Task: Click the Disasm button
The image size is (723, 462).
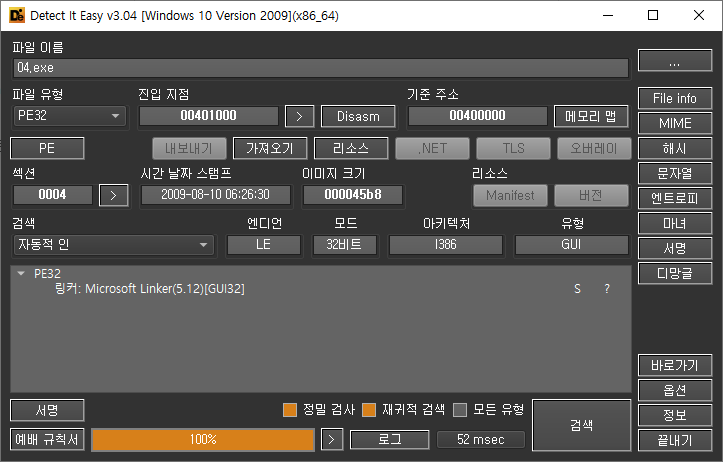Action: [358, 116]
